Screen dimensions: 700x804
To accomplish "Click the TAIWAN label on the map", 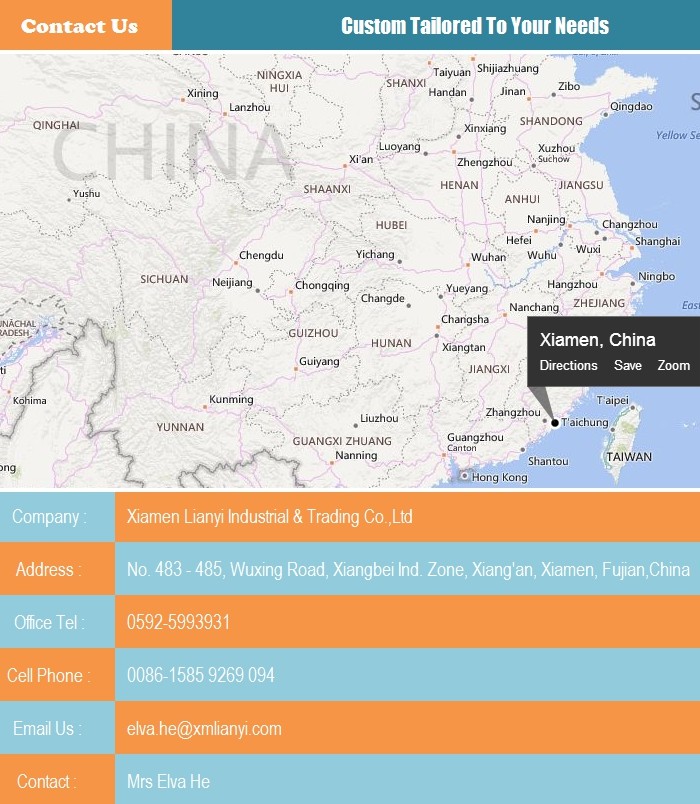I will click(x=629, y=457).
